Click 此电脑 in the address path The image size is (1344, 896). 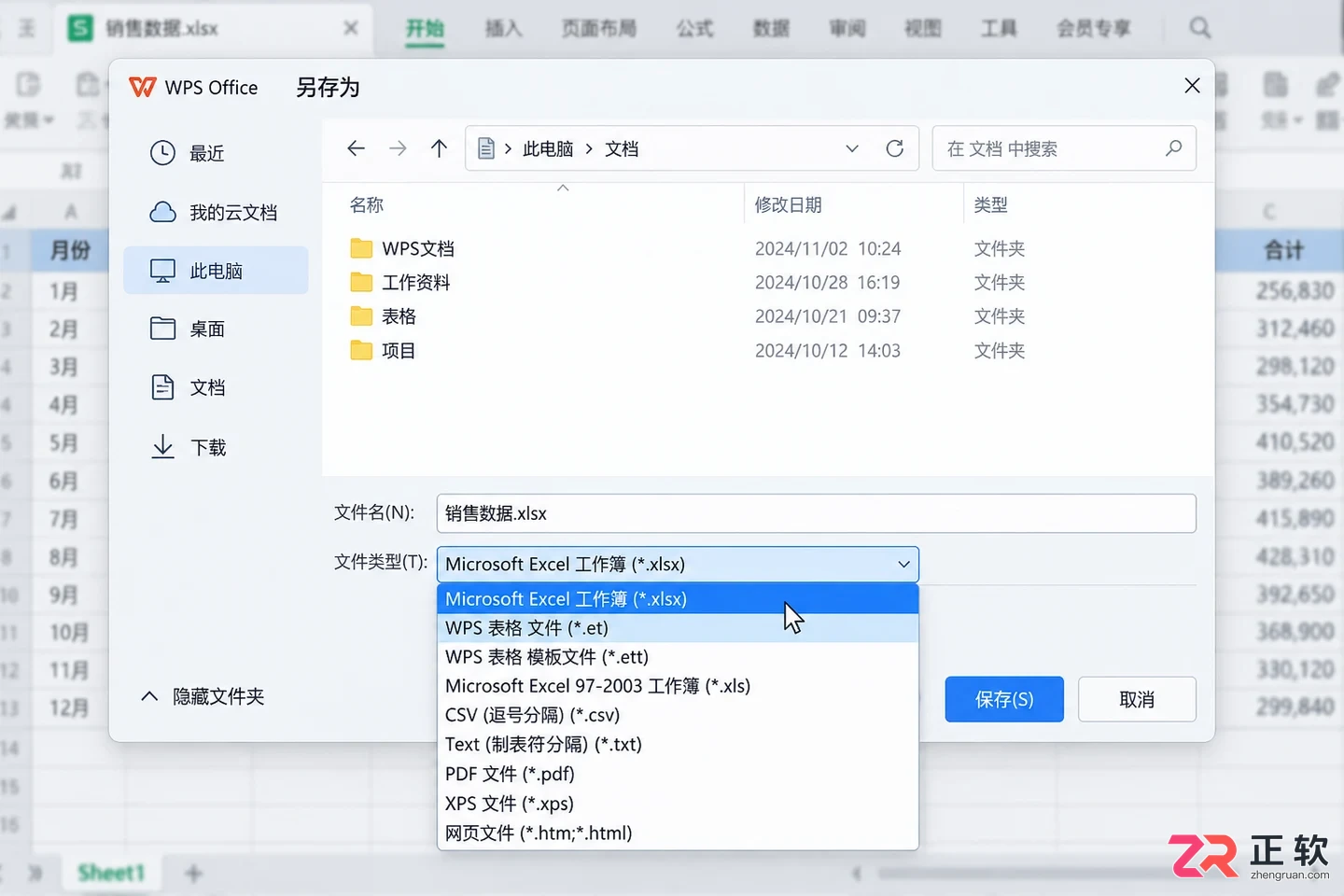[x=548, y=149]
